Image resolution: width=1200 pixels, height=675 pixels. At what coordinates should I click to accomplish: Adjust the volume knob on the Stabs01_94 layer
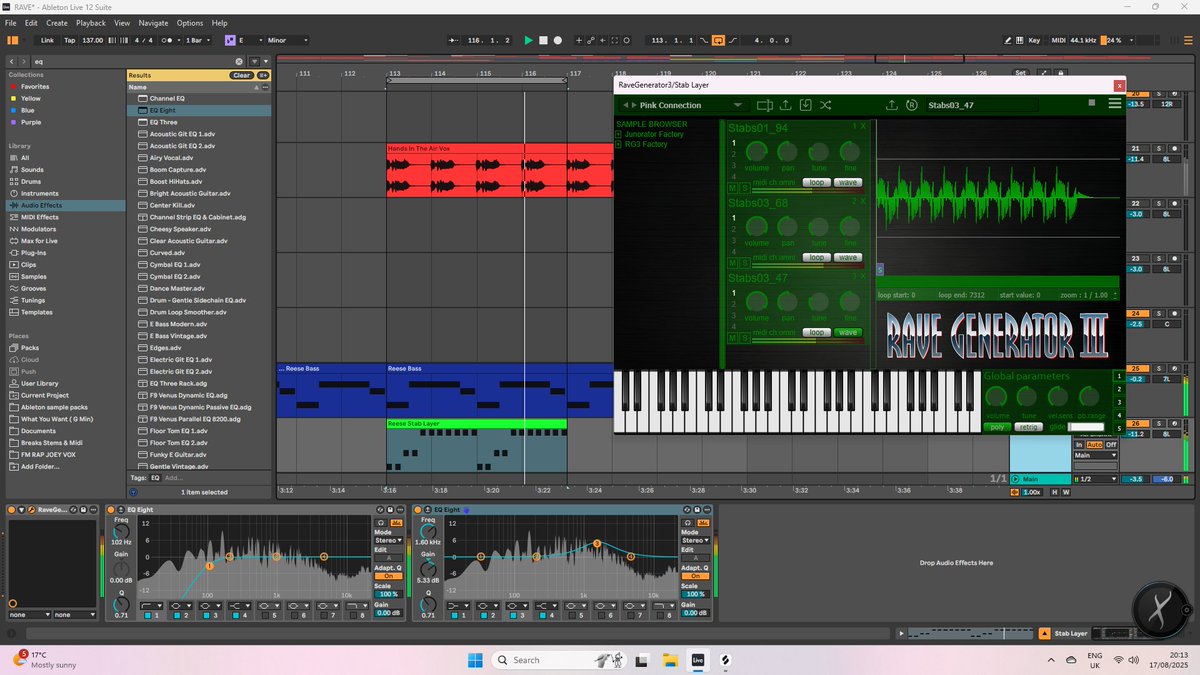pyautogui.click(x=757, y=151)
